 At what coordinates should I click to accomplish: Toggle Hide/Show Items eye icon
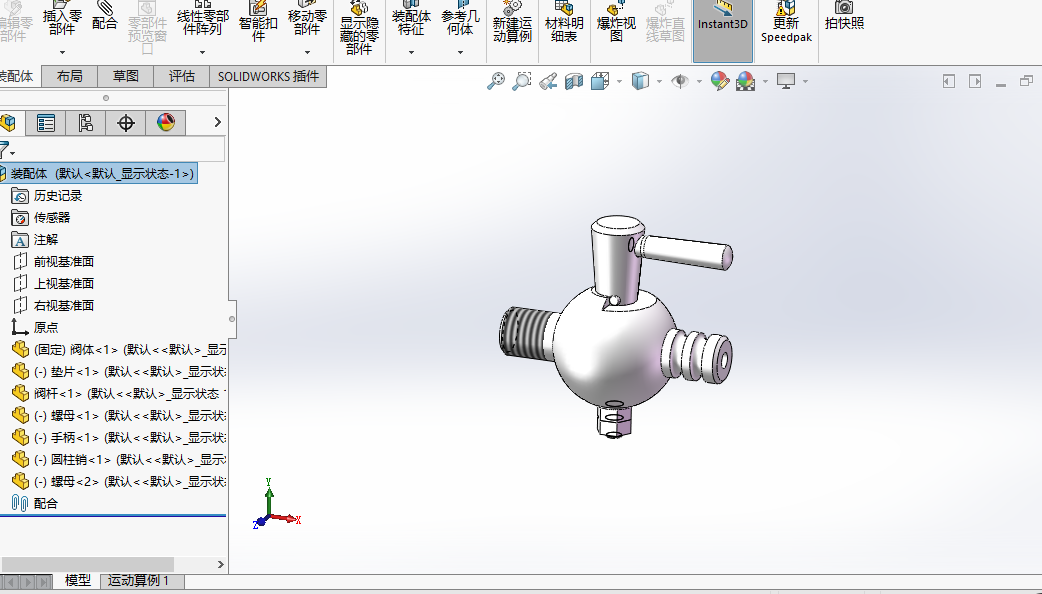(680, 81)
